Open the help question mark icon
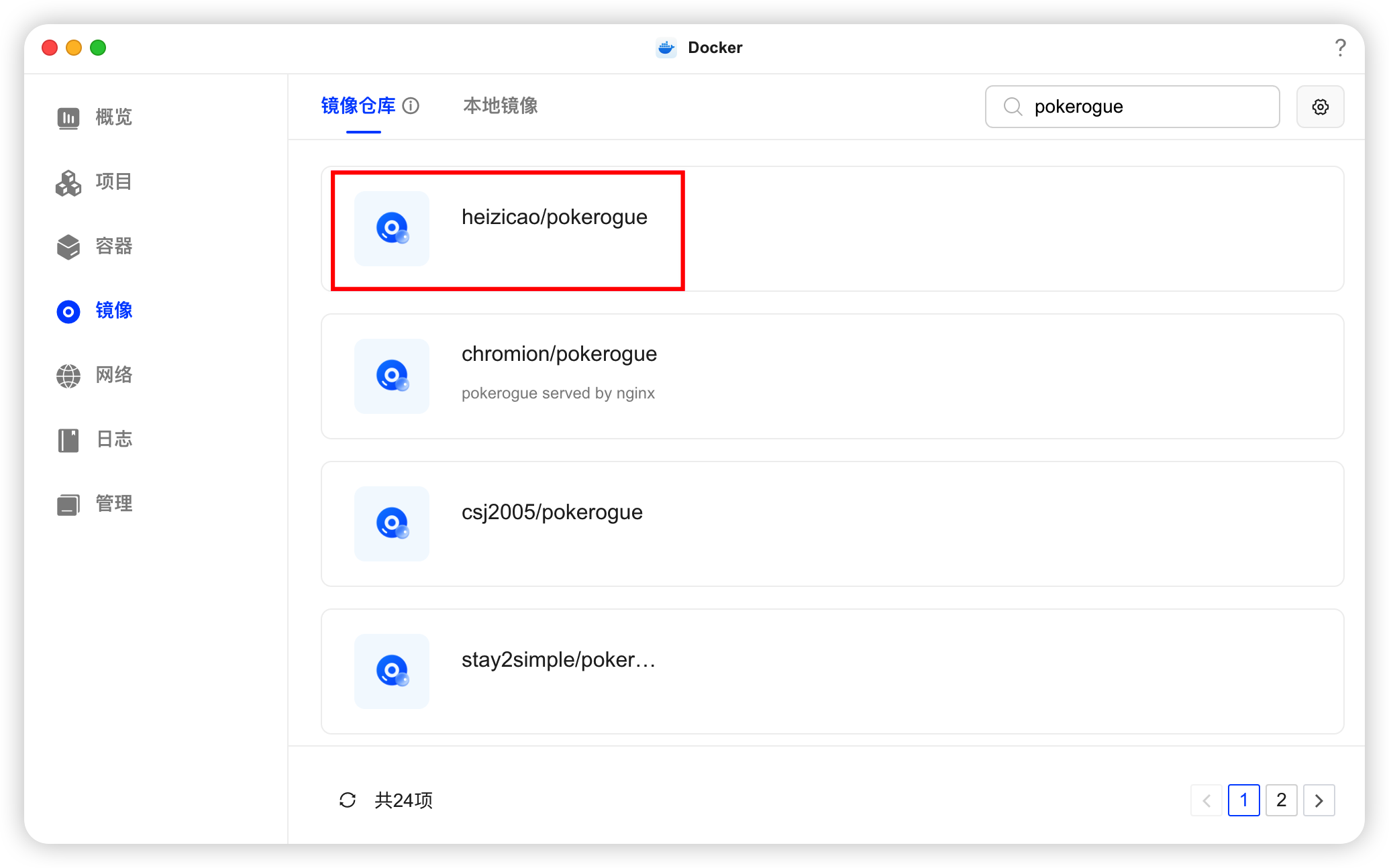This screenshot has width=1389, height=868. (1340, 48)
